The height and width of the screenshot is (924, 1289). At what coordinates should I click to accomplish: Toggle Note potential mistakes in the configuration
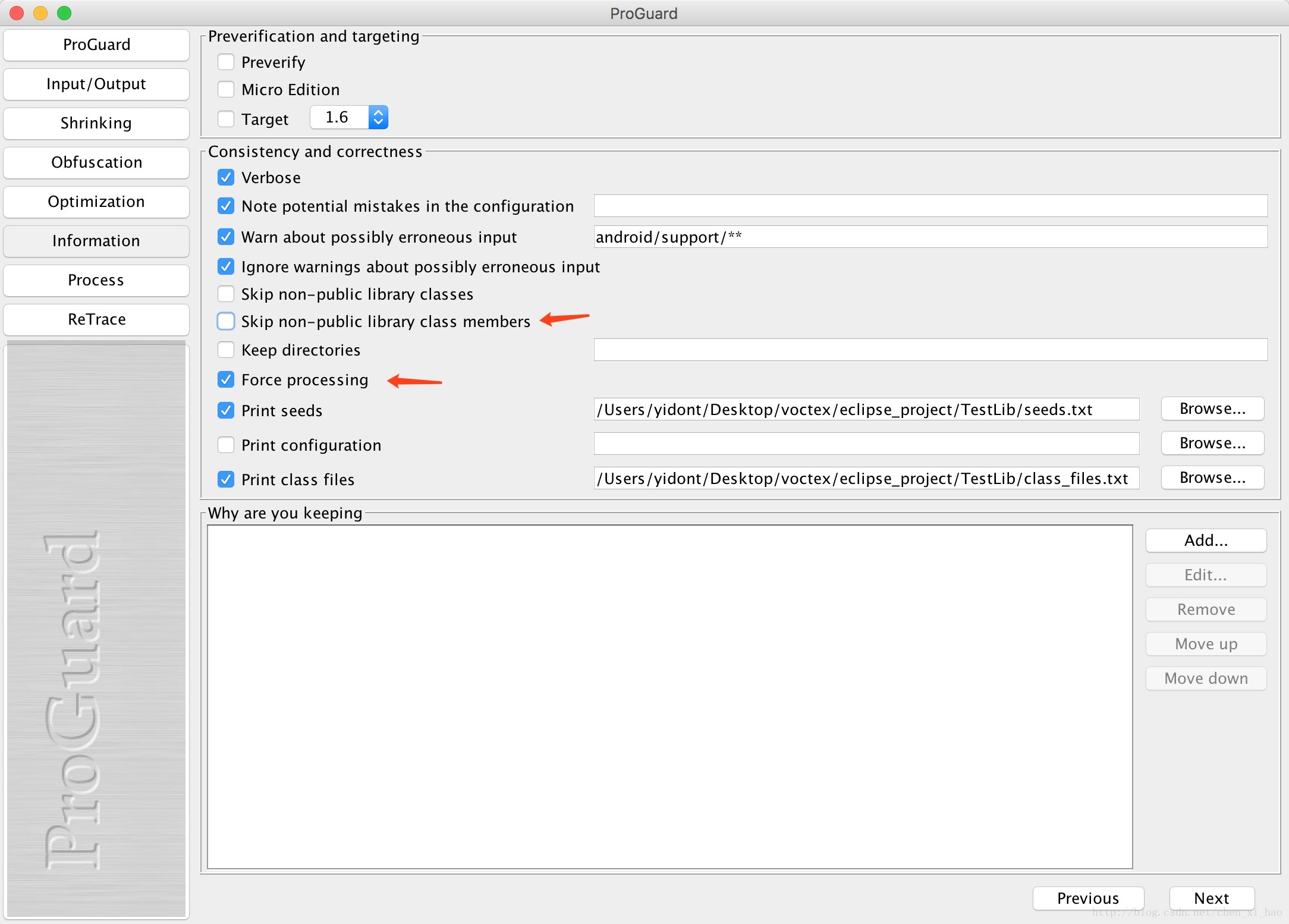click(x=226, y=206)
